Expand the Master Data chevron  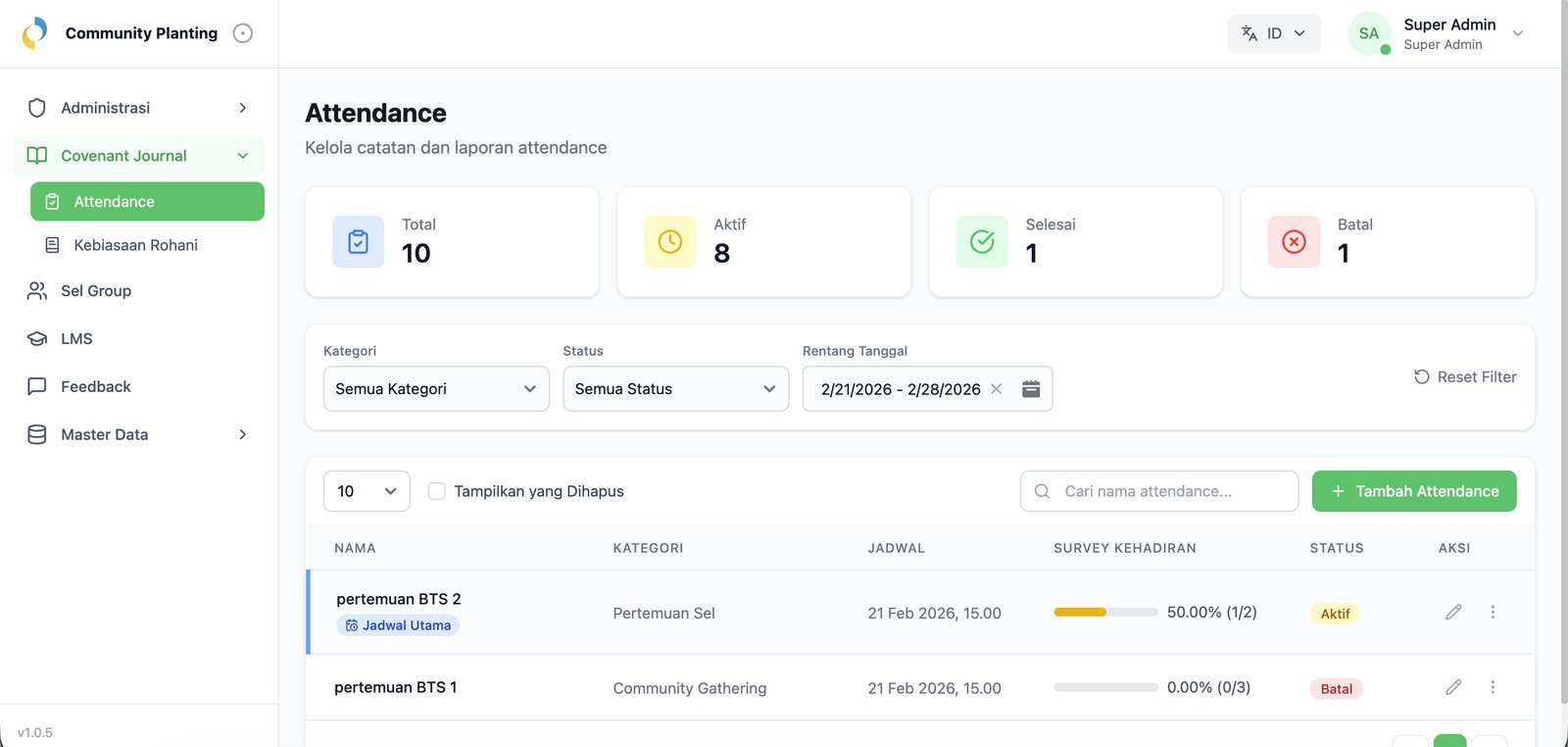(243, 434)
